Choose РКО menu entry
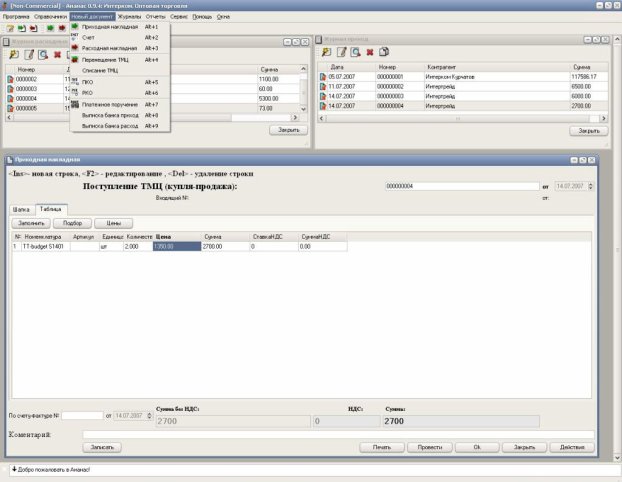The width and height of the screenshot is (622, 482). point(120,93)
